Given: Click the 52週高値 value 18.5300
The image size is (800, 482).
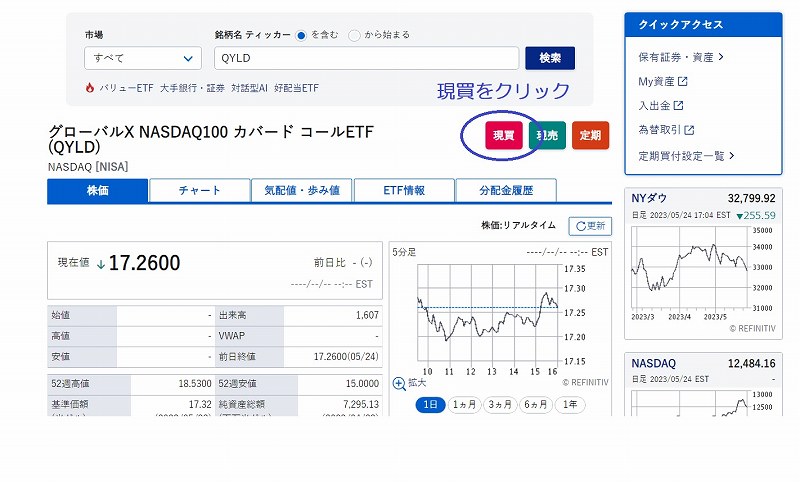Looking at the screenshot, I should click(x=195, y=384).
